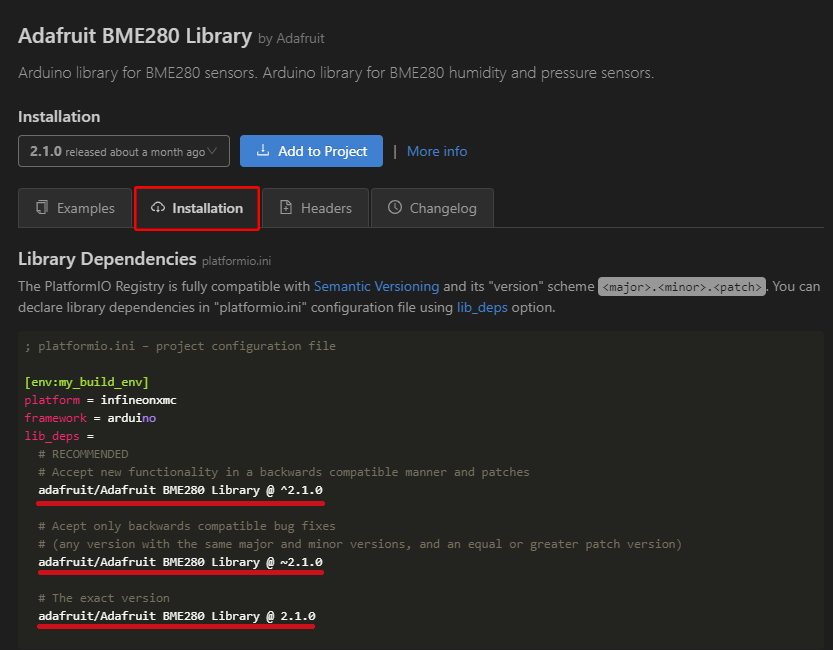This screenshot has height=650, width=833.
Task: Click the cloud download icon beside Installation
Action: click(x=157, y=208)
